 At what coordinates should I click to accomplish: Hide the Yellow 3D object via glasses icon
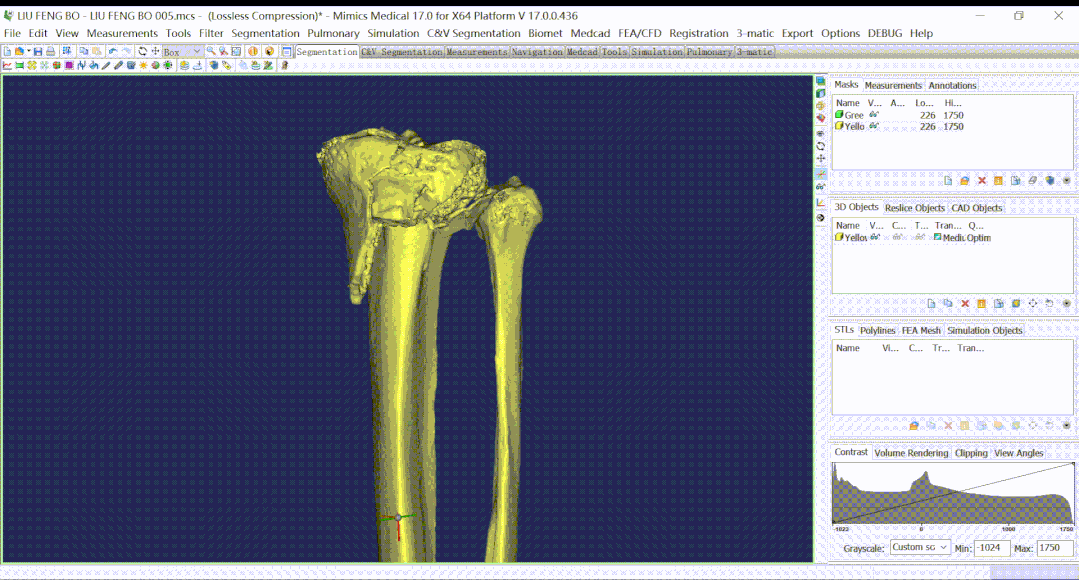(875, 238)
